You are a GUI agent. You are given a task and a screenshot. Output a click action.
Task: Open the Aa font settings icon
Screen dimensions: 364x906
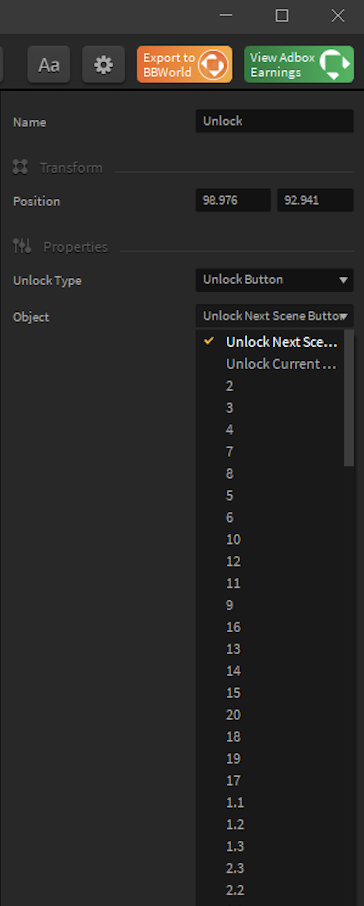coord(49,65)
